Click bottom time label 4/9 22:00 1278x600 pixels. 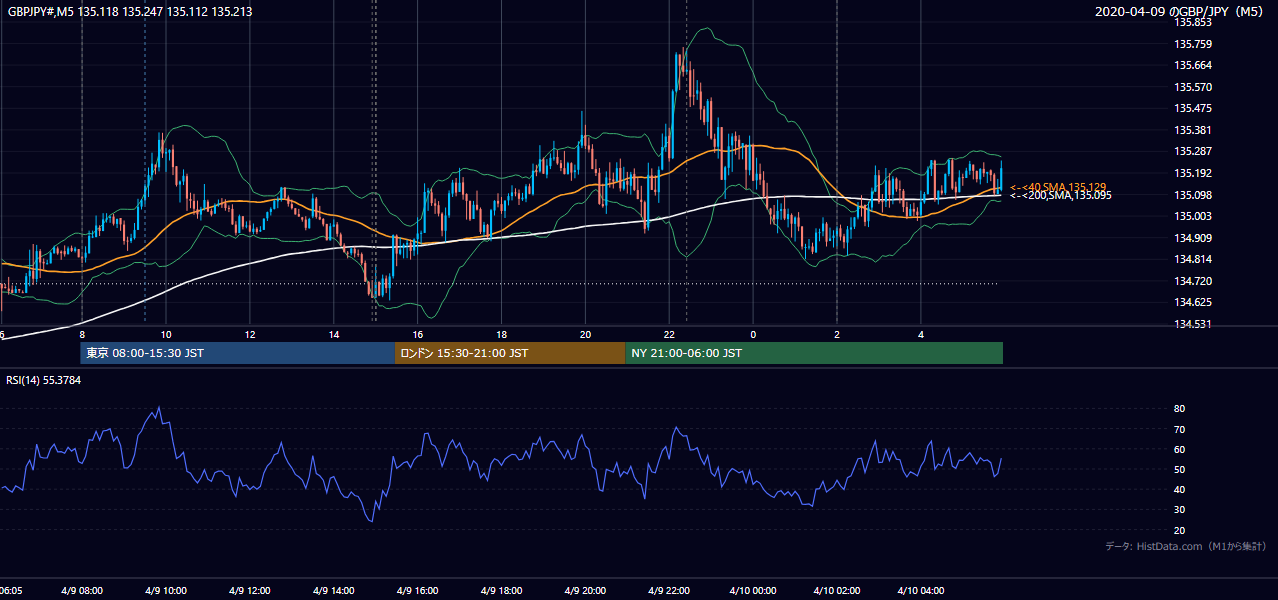669,591
